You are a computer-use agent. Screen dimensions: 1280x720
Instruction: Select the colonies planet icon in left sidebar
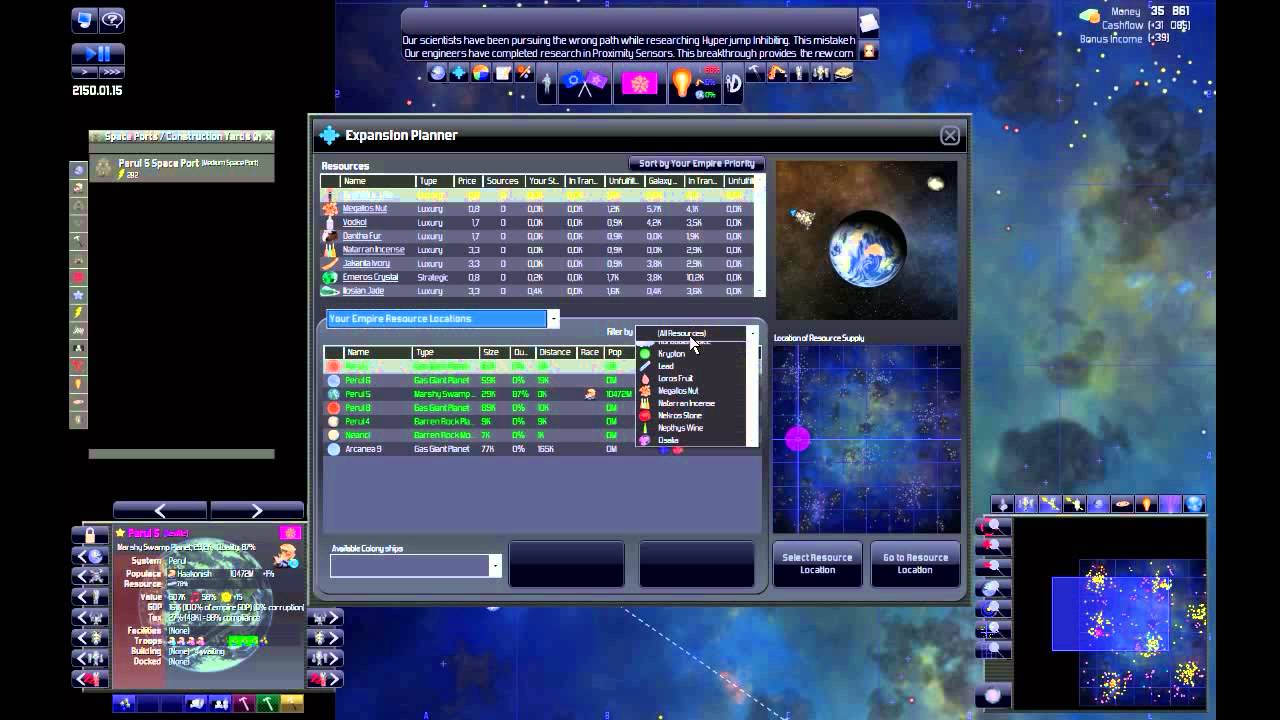click(78, 170)
